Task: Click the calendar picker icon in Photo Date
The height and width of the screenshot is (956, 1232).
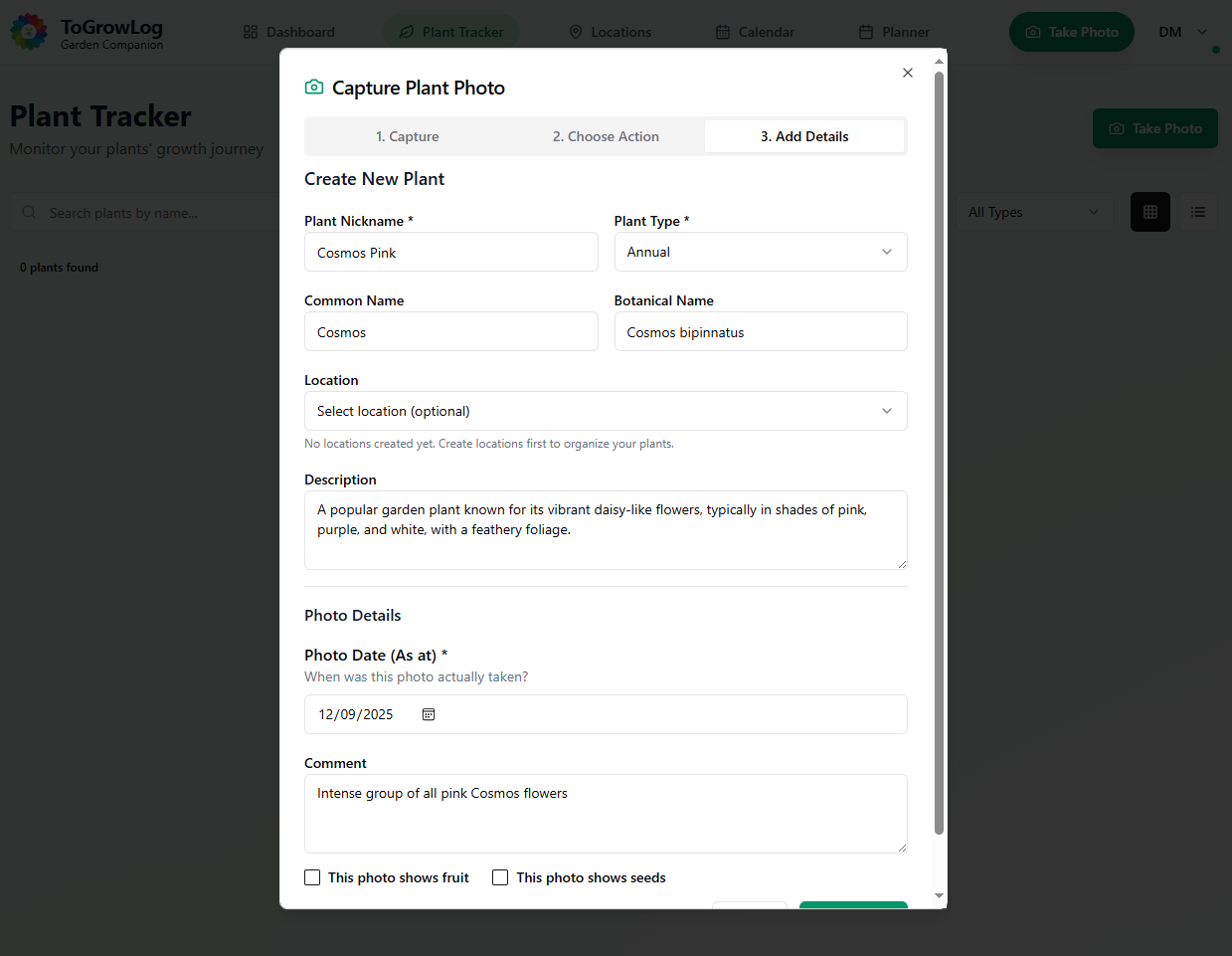Action: tap(429, 714)
